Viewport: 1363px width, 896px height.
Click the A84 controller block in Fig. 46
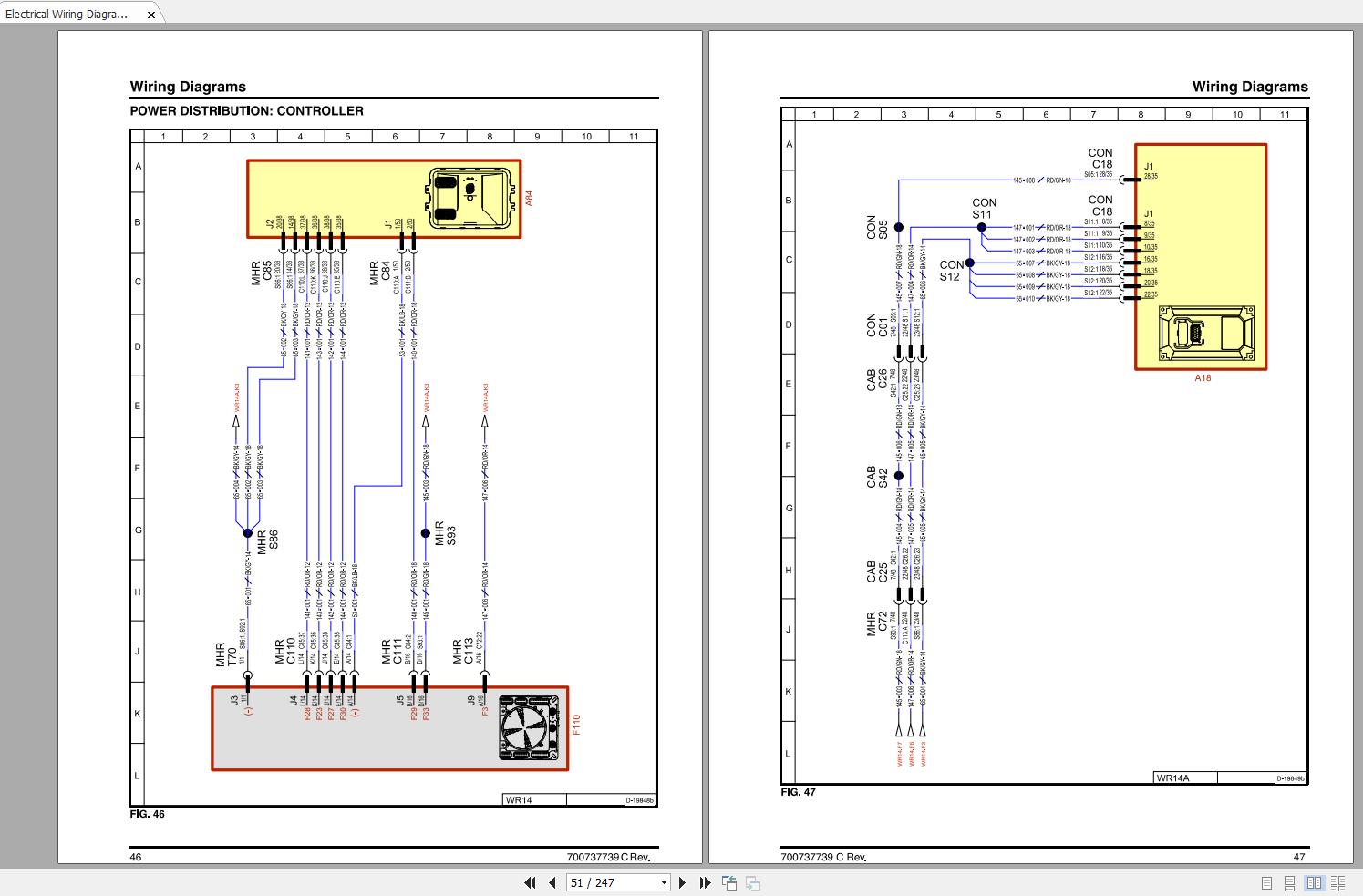click(383, 199)
